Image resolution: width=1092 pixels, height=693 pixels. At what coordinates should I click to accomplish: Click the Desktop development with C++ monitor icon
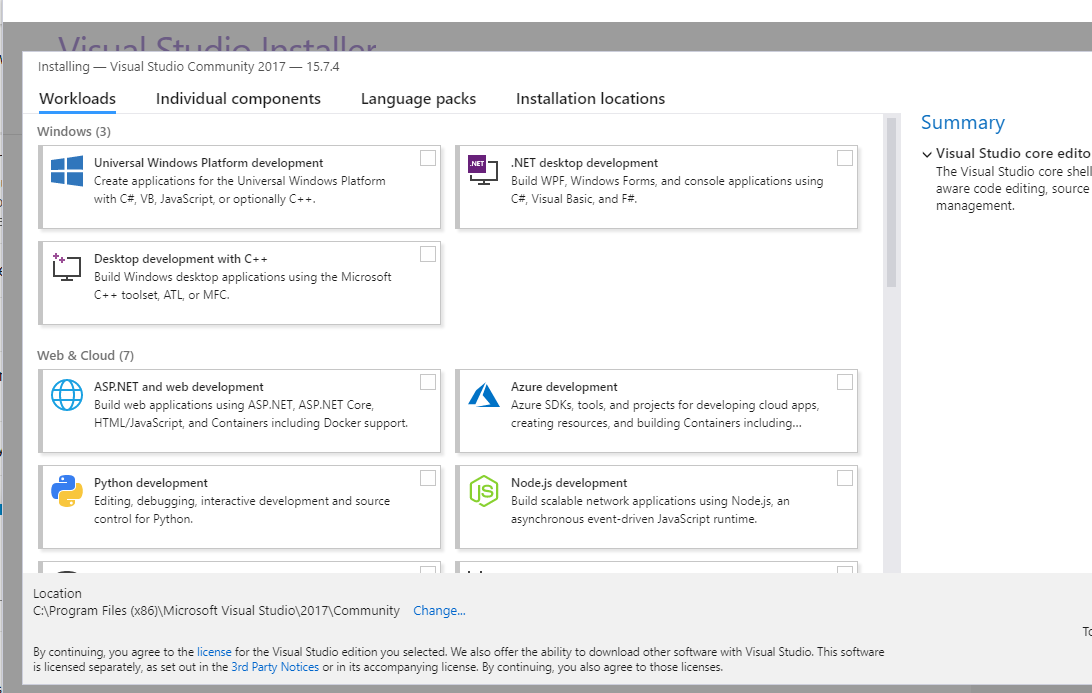pos(67,267)
